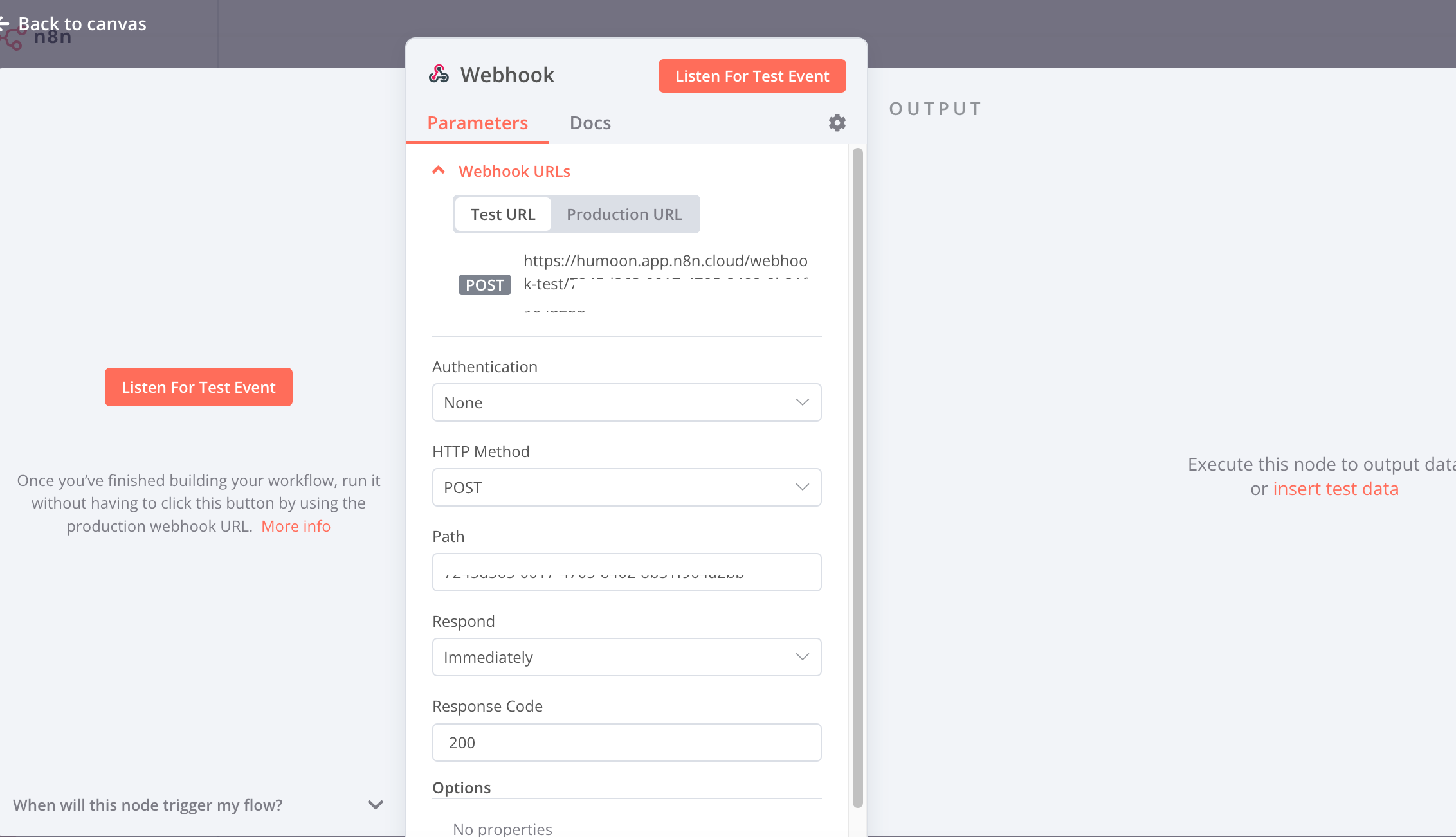Open the Respond dropdown

(x=626, y=657)
